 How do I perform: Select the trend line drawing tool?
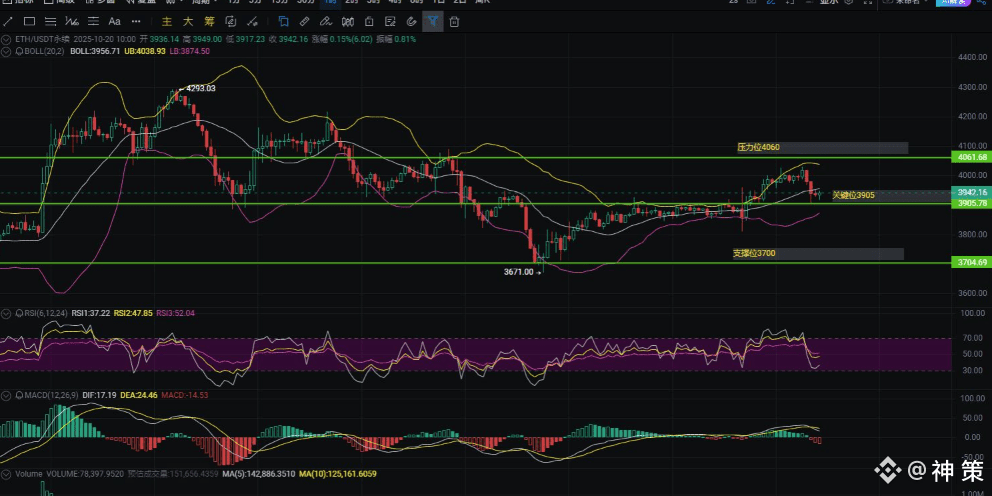coord(9,21)
